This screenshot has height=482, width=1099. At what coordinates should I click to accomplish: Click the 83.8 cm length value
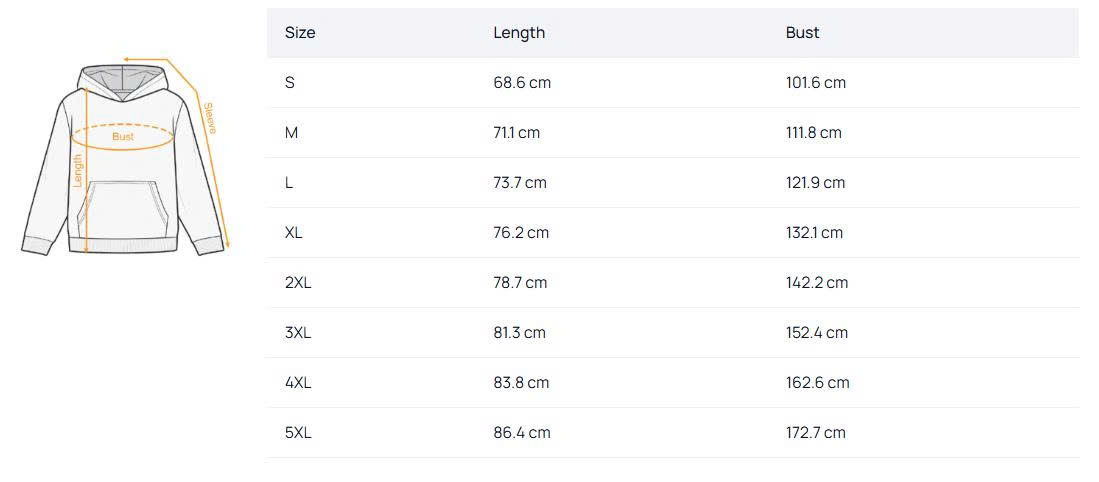(x=521, y=383)
